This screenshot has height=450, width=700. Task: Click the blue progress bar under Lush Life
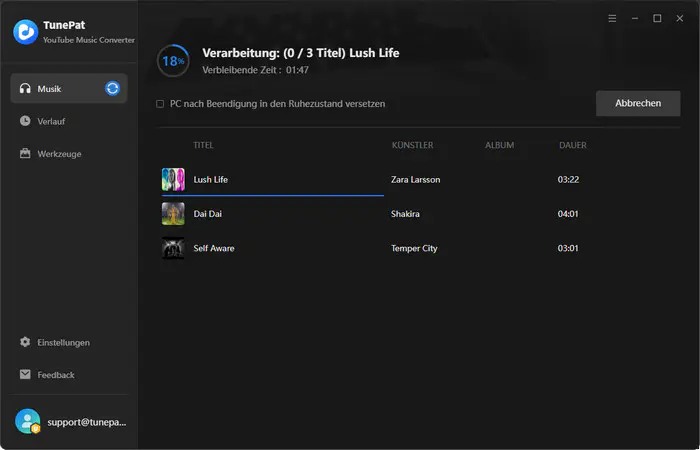click(273, 196)
